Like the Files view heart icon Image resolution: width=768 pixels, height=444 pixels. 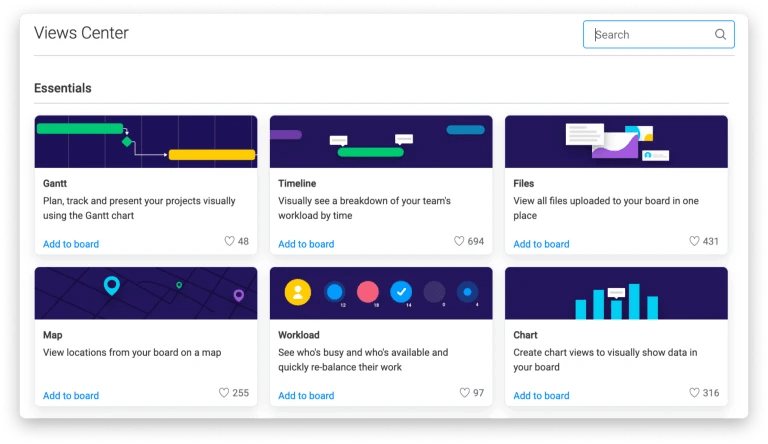tap(694, 241)
